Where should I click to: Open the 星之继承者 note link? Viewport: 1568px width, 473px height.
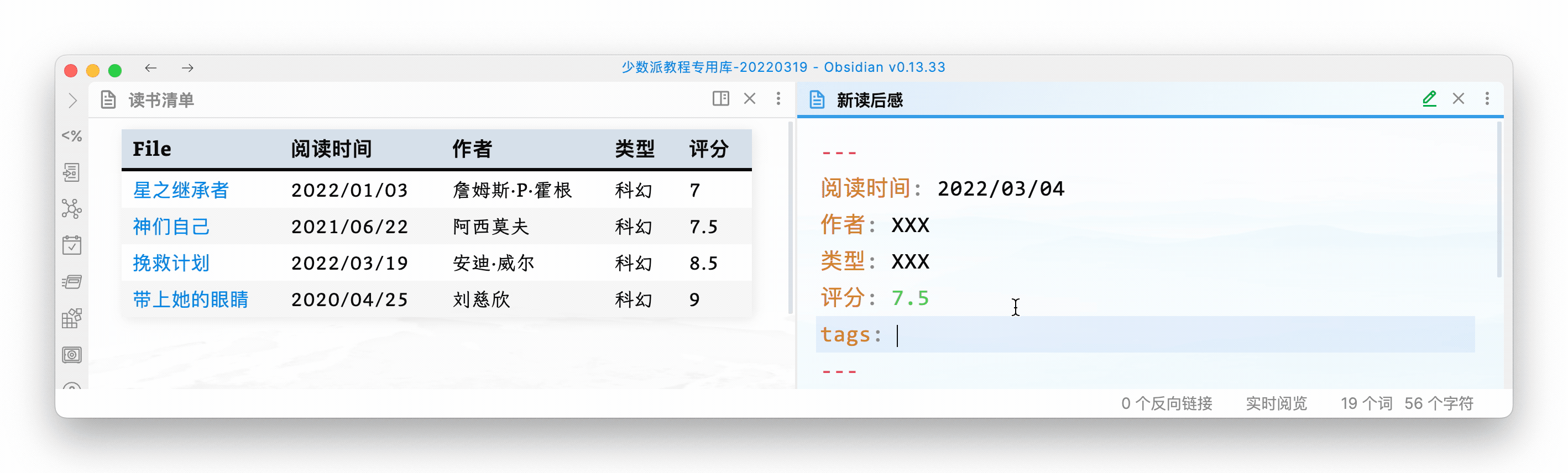point(181,190)
